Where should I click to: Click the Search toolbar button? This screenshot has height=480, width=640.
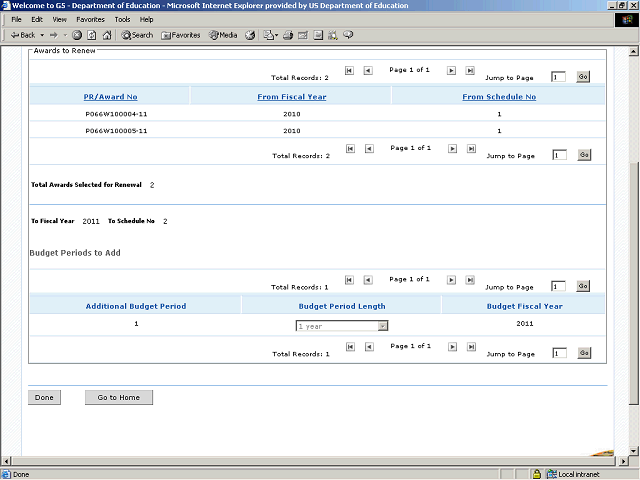click(x=137, y=35)
